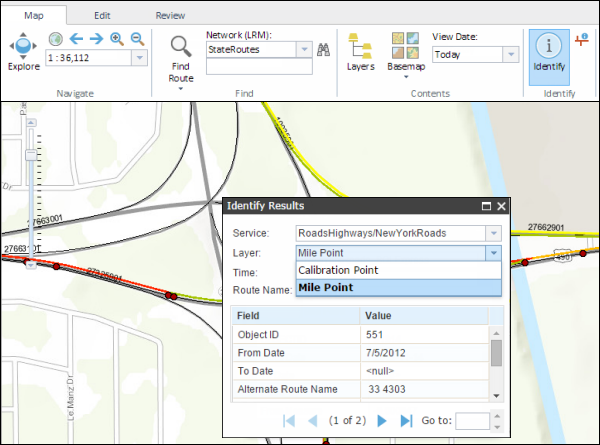Go to next map extent arrow
This screenshot has width=600, height=445.
tap(96, 39)
